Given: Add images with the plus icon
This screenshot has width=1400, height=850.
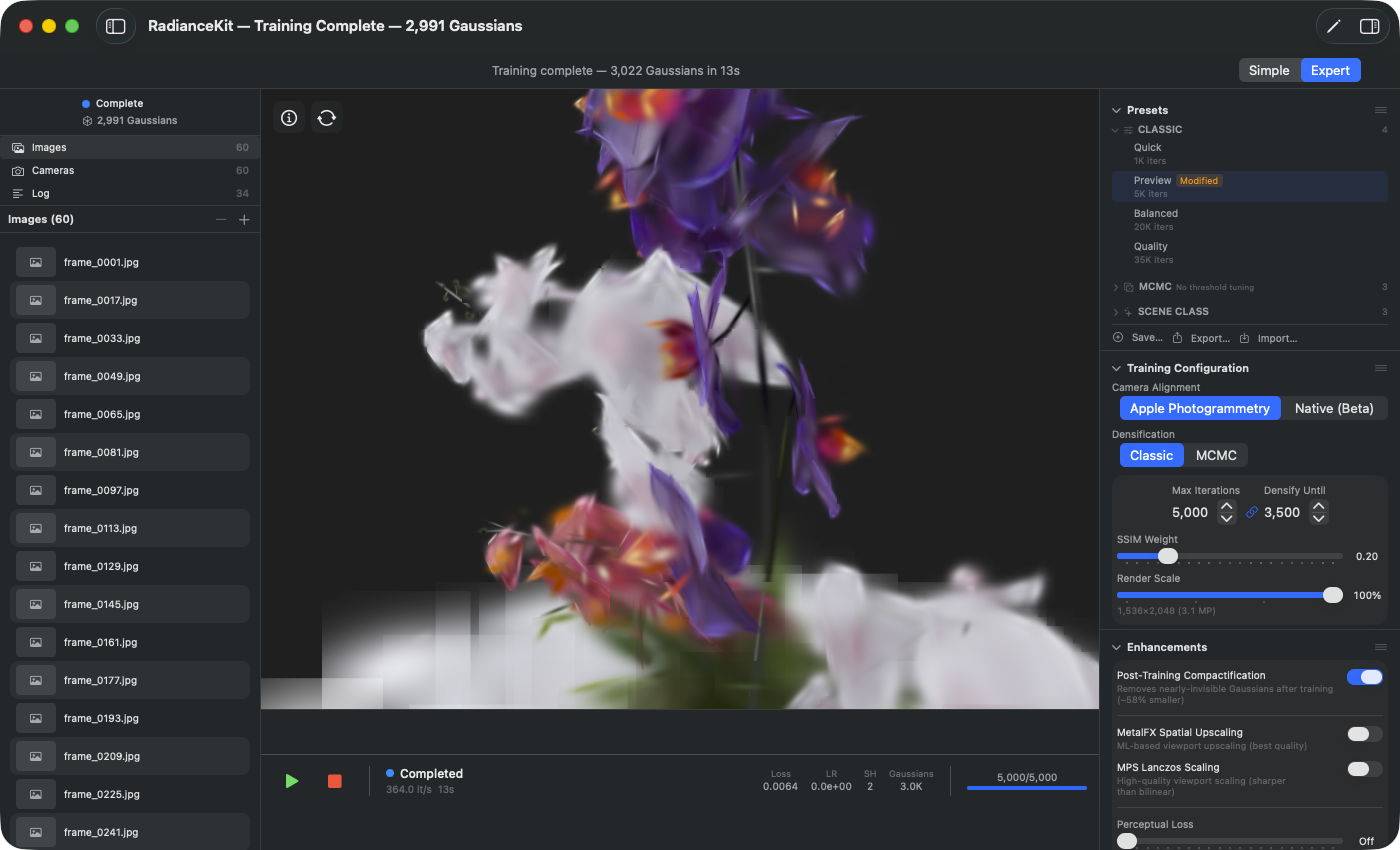Looking at the screenshot, I should (x=244, y=220).
